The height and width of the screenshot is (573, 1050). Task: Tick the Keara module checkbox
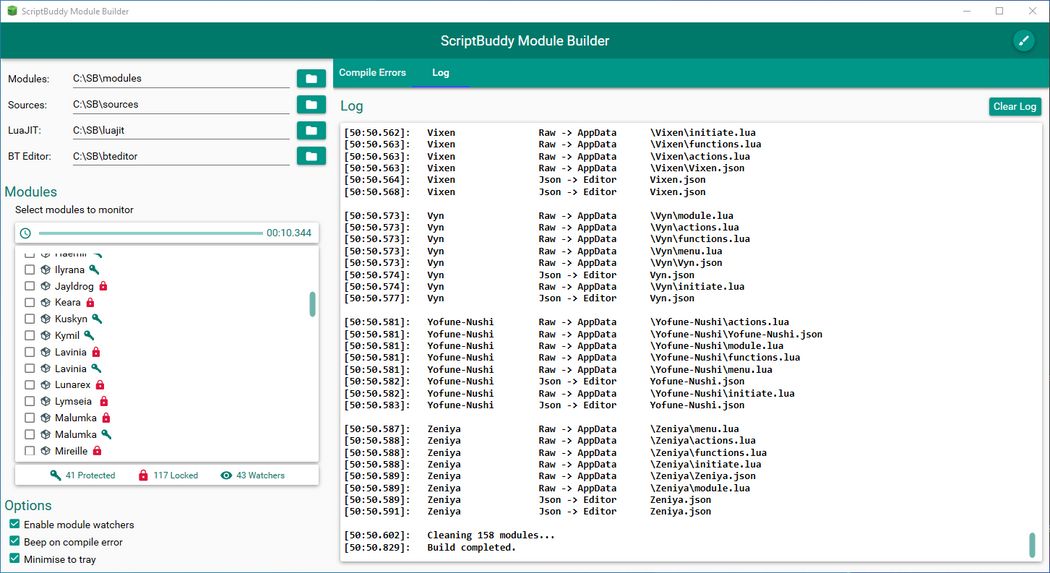tap(30, 302)
